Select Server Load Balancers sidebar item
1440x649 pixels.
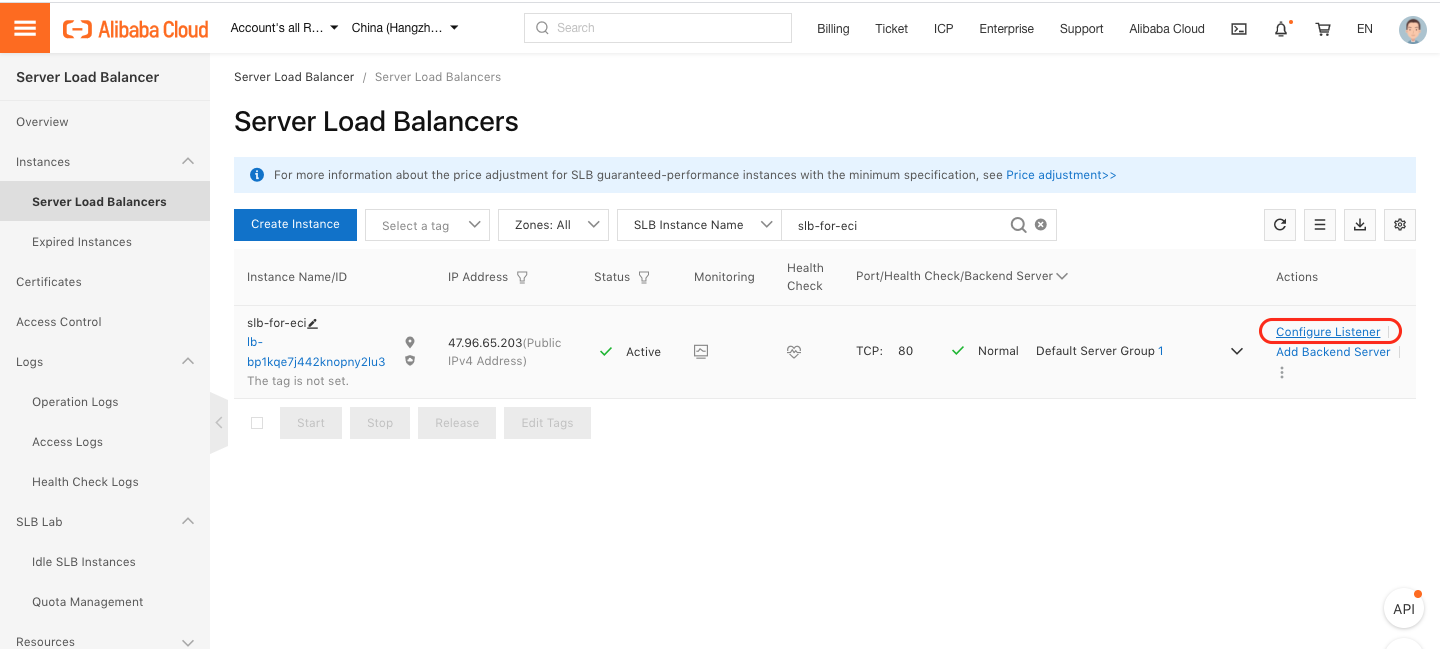[105, 202]
